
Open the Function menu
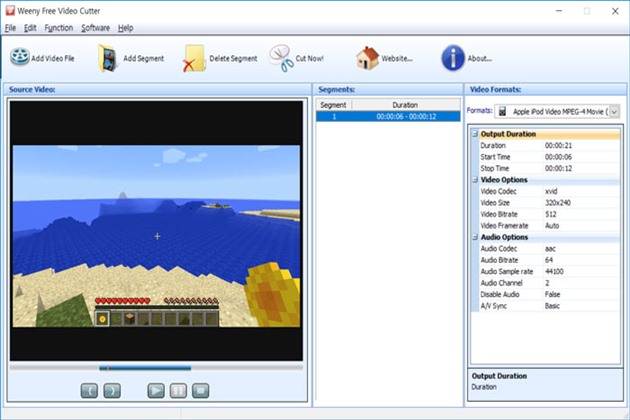pyautogui.click(x=59, y=28)
